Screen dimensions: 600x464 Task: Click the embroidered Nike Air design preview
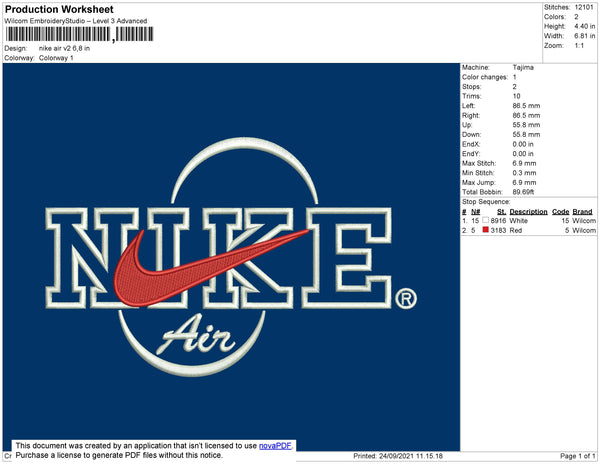point(231,257)
